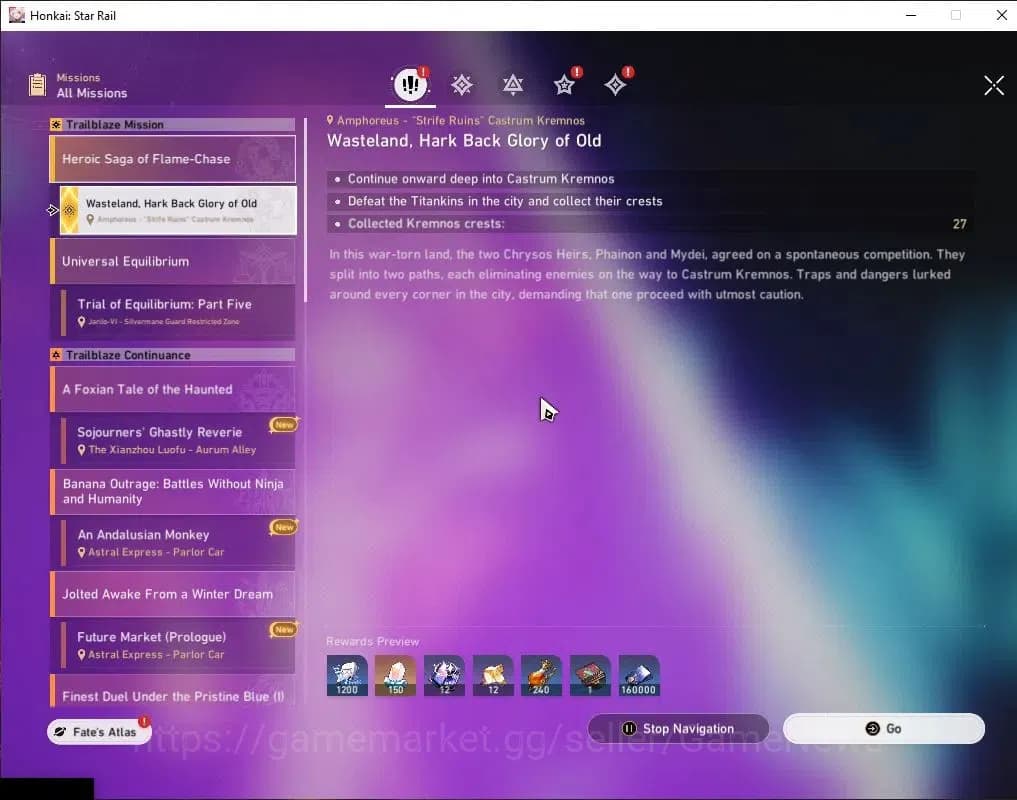1017x800 pixels.
Task: Click the Trailblaze Mission section header icon
Action: click(x=56, y=125)
